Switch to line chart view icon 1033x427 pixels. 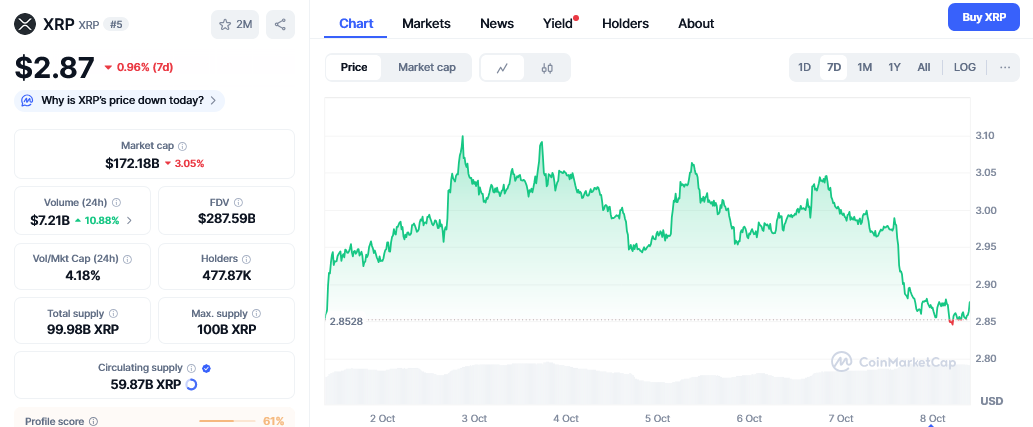tap(503, 68)
